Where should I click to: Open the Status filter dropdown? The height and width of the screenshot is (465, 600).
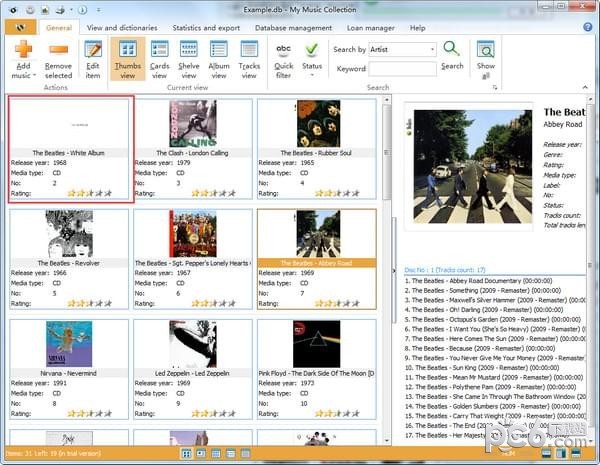312,60
